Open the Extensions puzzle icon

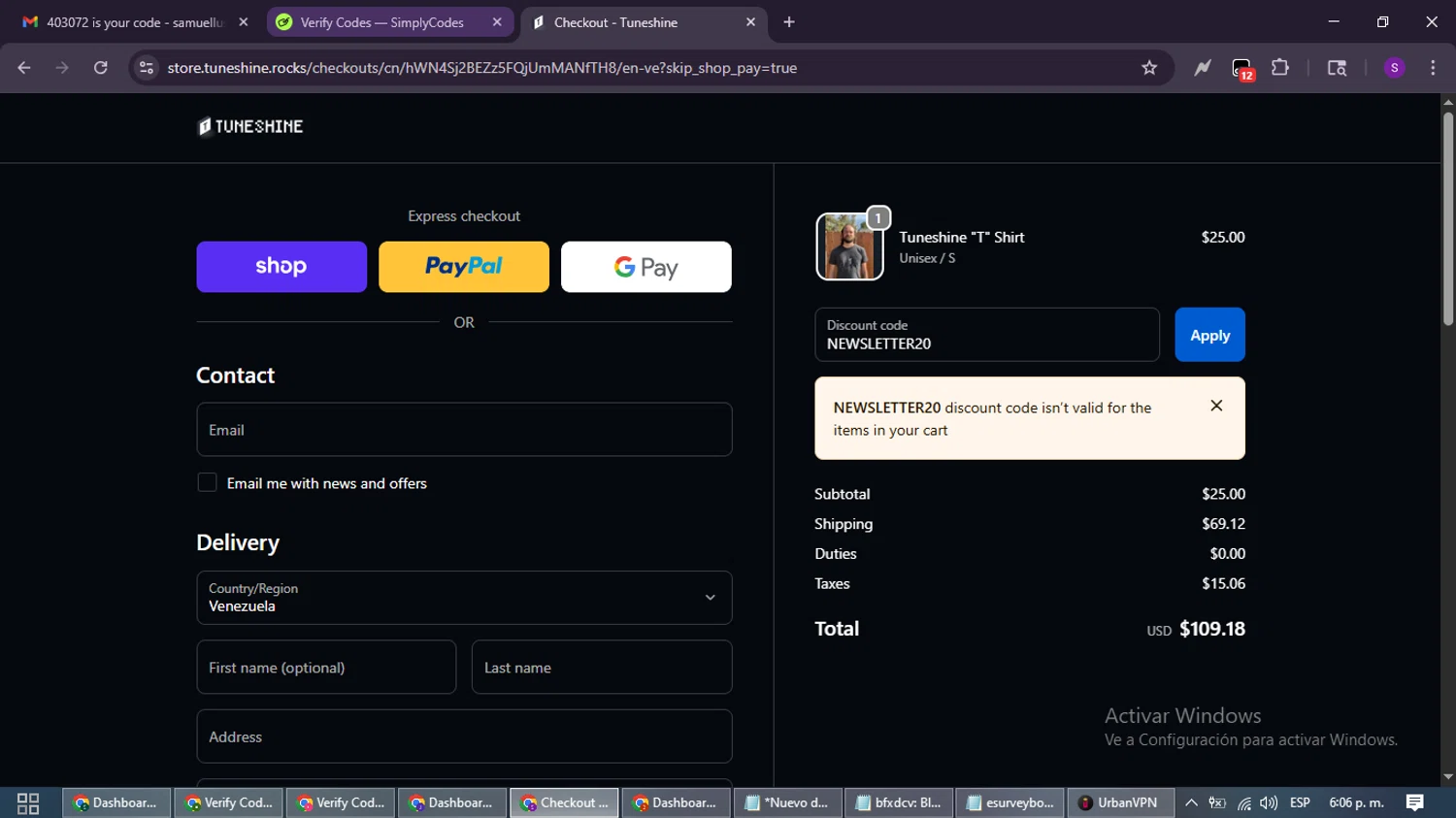click(x=1280, y=68)
